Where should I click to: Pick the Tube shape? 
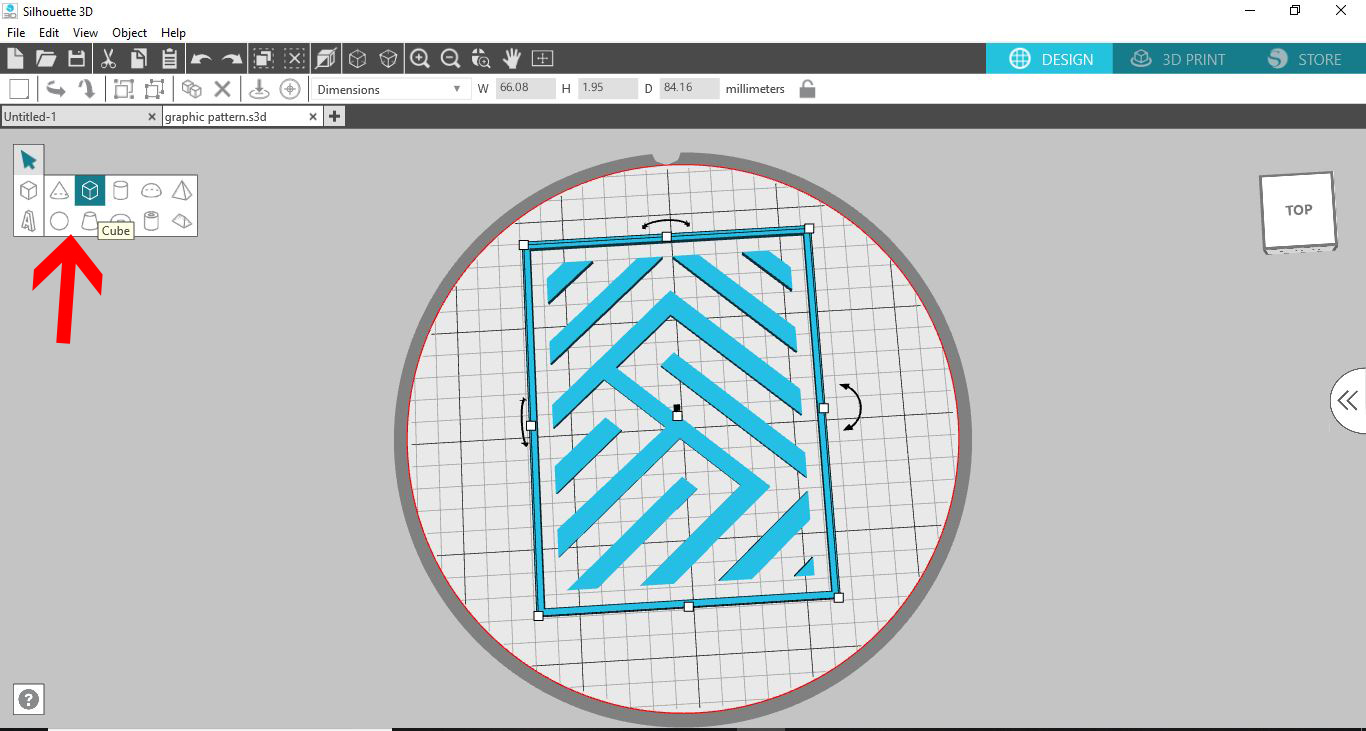tap(151, 221)
